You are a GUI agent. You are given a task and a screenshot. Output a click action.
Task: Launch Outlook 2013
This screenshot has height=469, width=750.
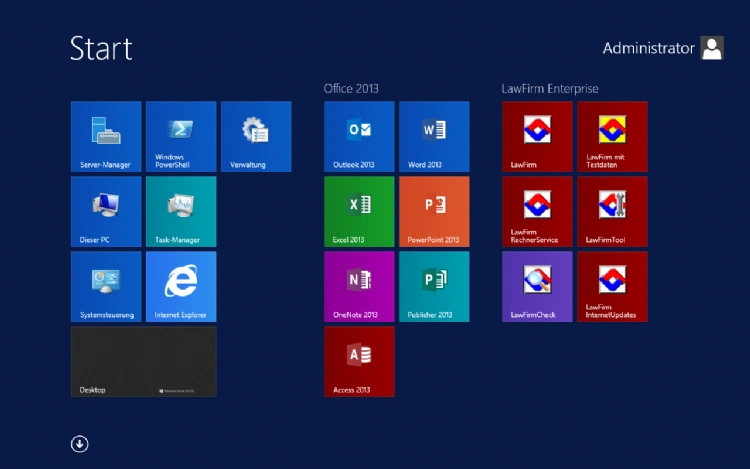tap(359, 136)
